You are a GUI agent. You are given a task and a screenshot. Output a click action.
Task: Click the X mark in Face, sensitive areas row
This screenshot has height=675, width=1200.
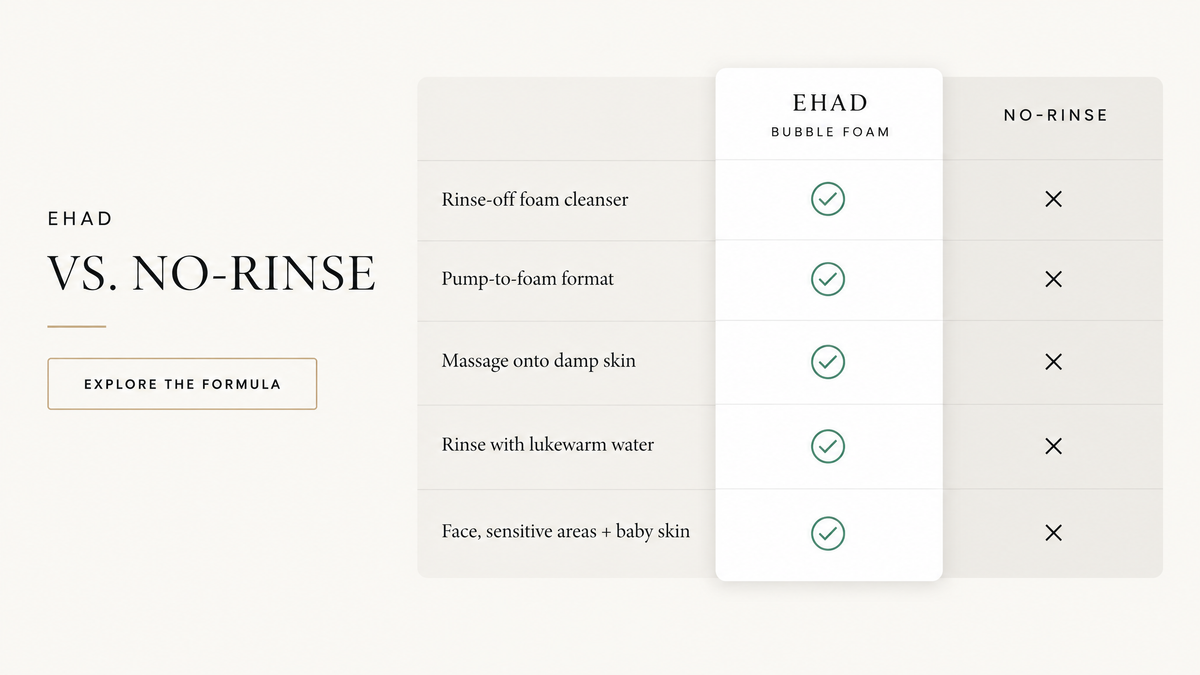click(1053, 533)
